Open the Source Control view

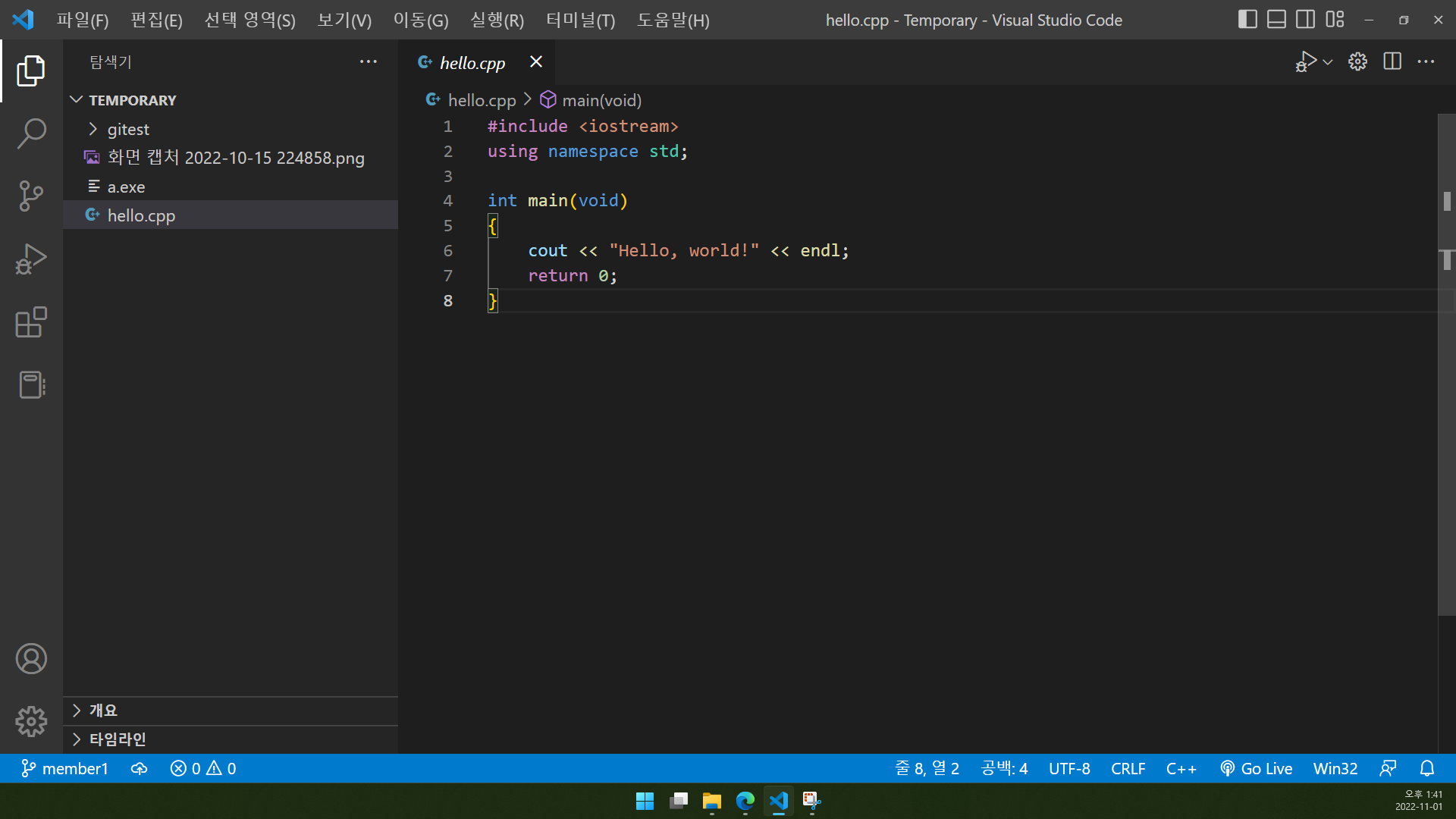pos(31,196)
